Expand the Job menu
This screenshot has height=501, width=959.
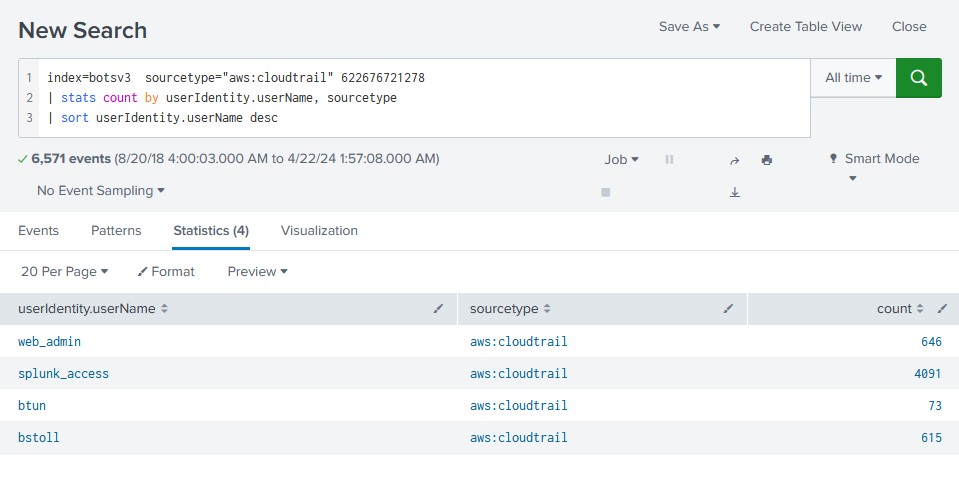point(621,159)
